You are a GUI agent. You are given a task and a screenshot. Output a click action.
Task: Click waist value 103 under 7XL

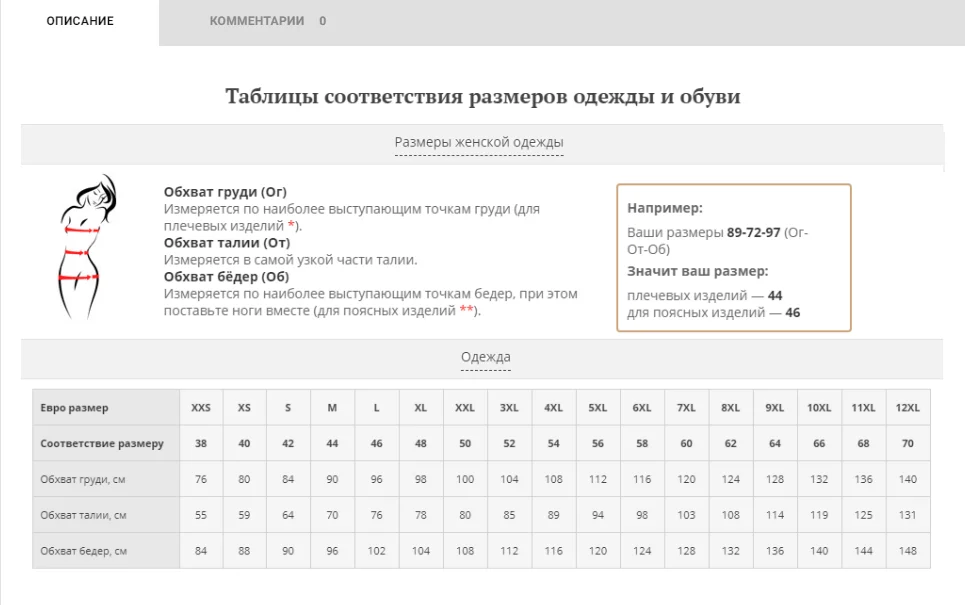[687, 515]
